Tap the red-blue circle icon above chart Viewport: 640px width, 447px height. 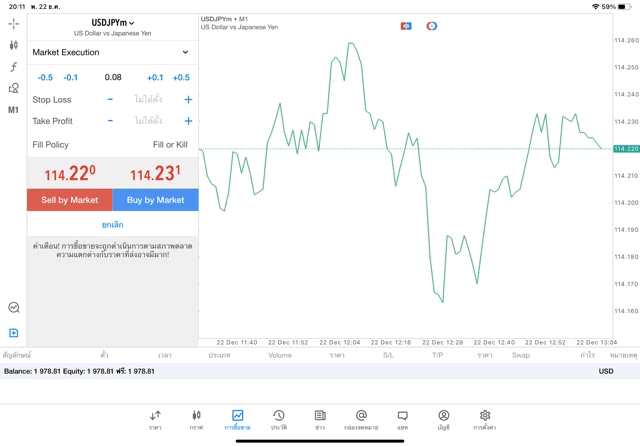(432, 26)
